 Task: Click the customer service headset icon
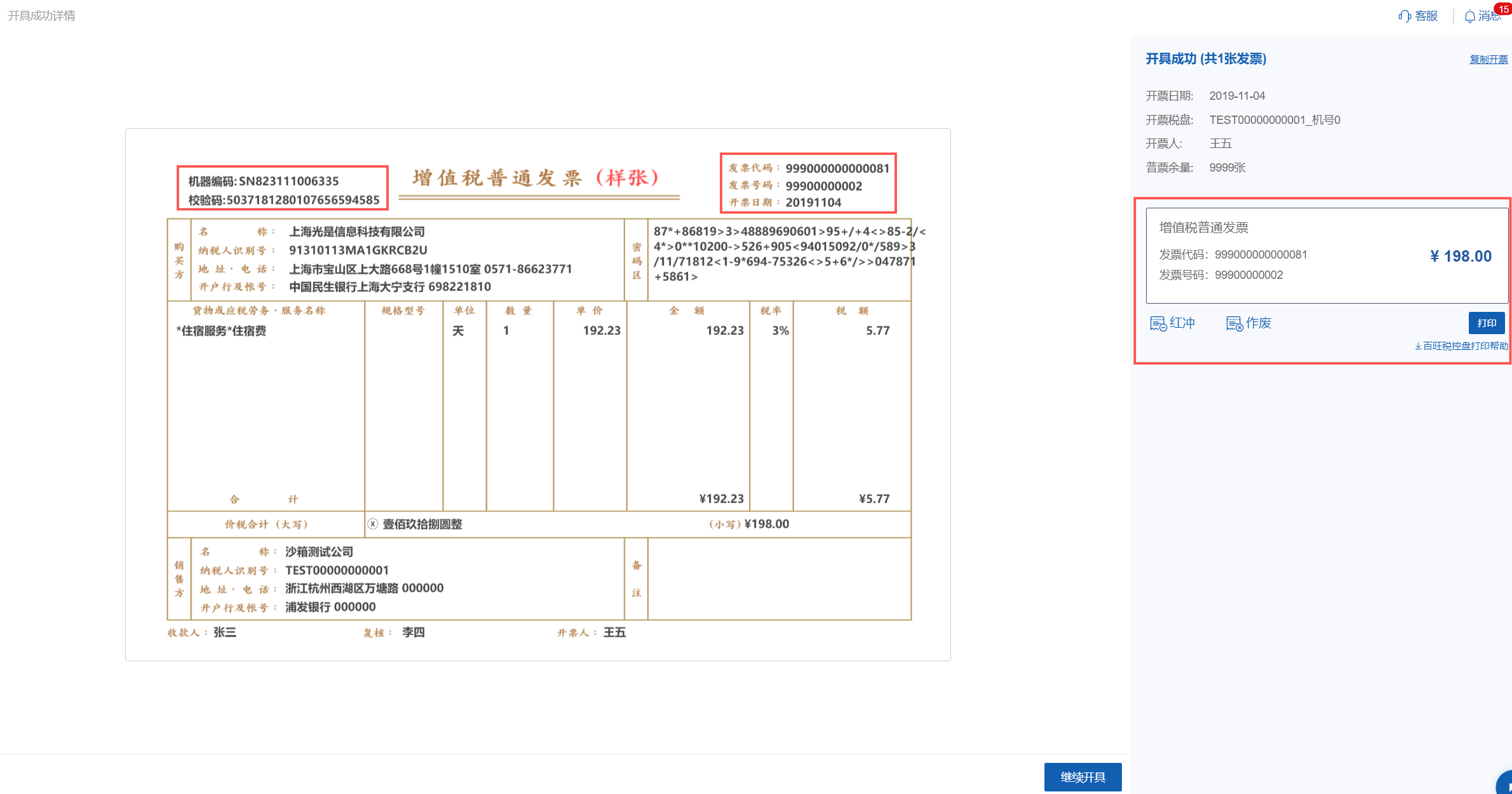[1405, 16]
